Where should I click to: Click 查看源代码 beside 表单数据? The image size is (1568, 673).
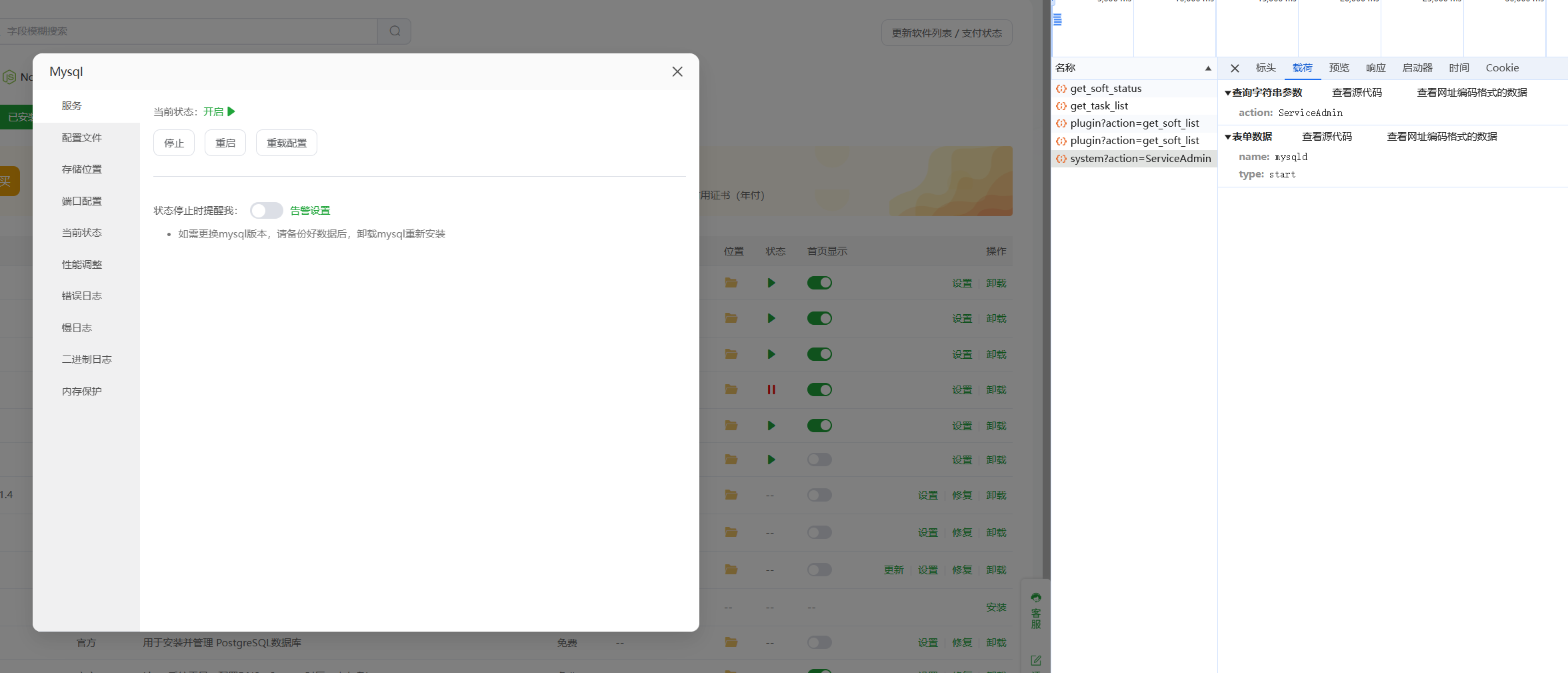1327,137
